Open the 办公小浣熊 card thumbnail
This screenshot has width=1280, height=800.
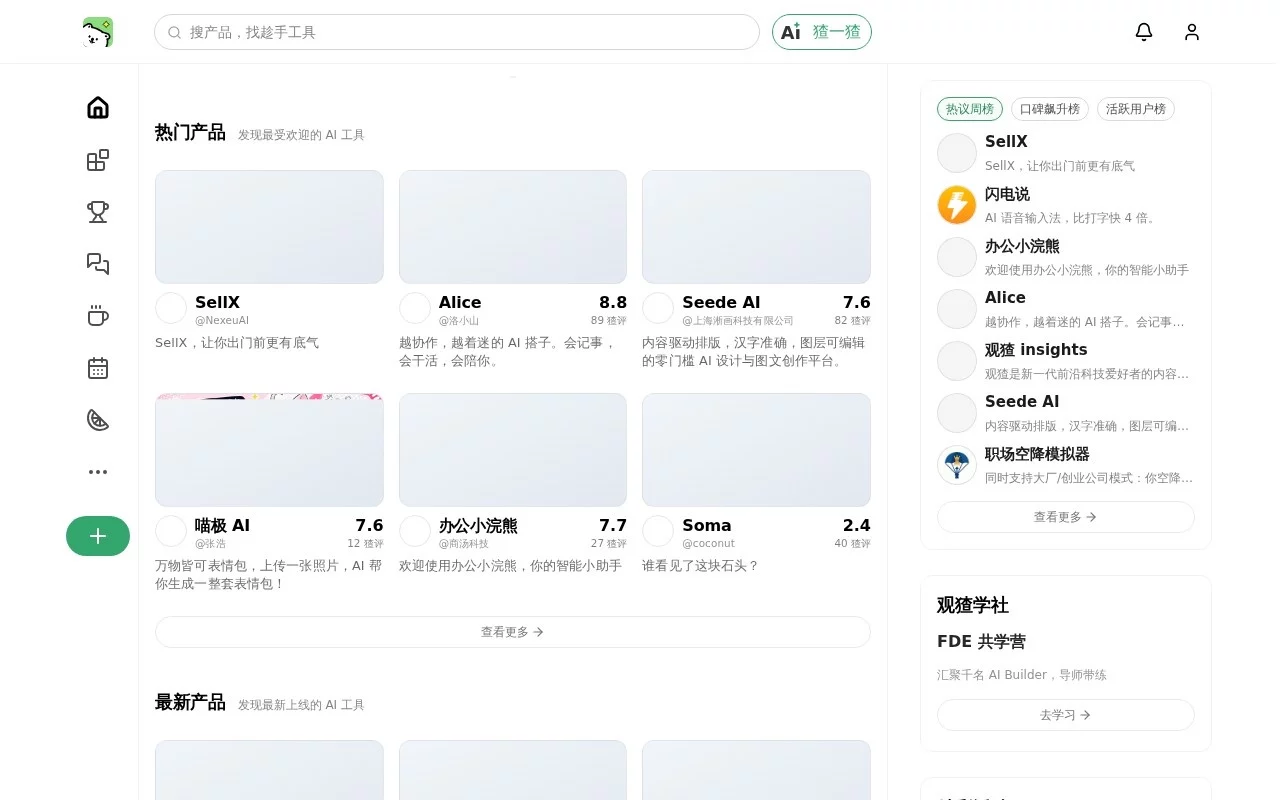point(513,450)
